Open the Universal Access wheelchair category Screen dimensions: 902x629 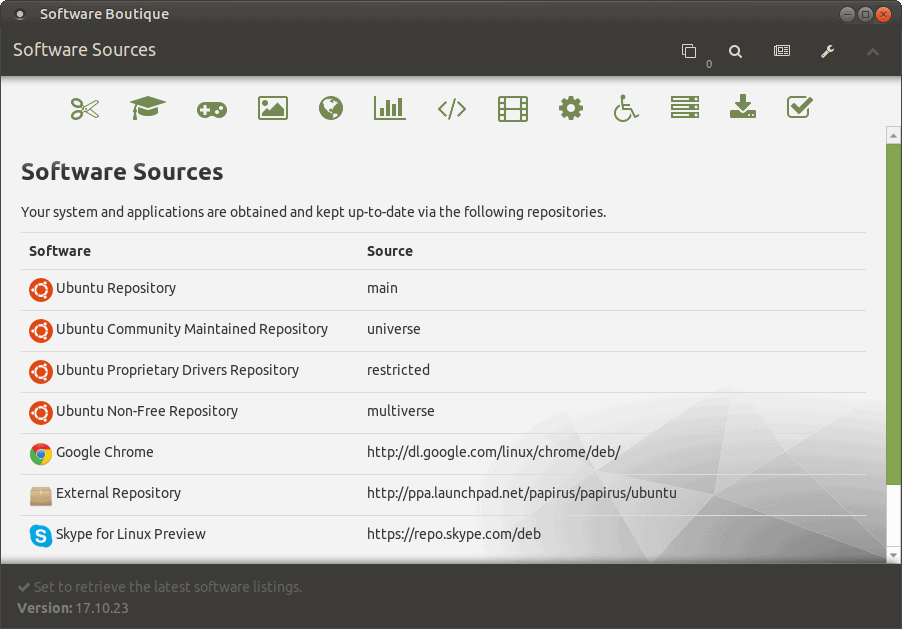coord(626,108)
